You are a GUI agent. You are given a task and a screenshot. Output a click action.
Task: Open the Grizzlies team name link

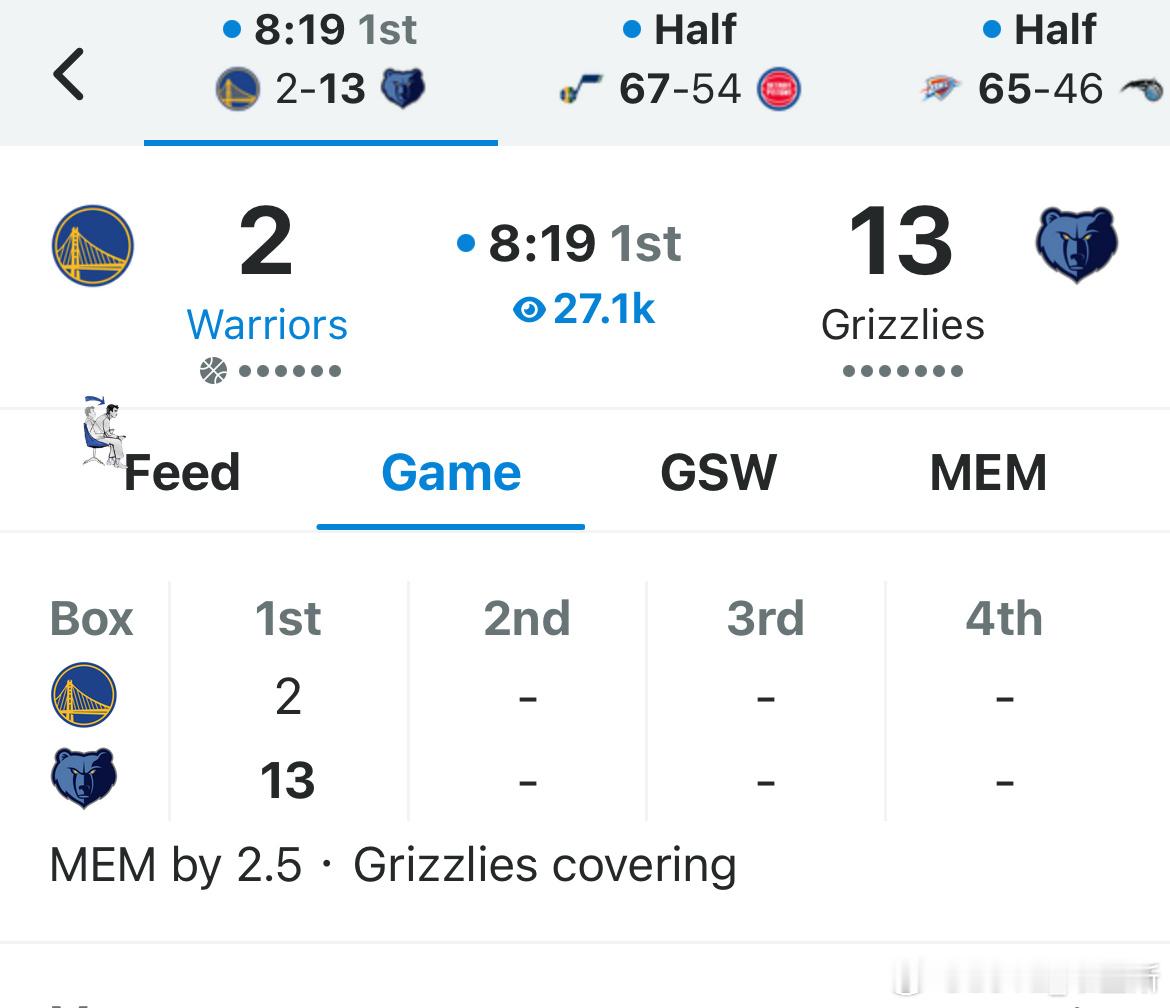pos(903,325)
